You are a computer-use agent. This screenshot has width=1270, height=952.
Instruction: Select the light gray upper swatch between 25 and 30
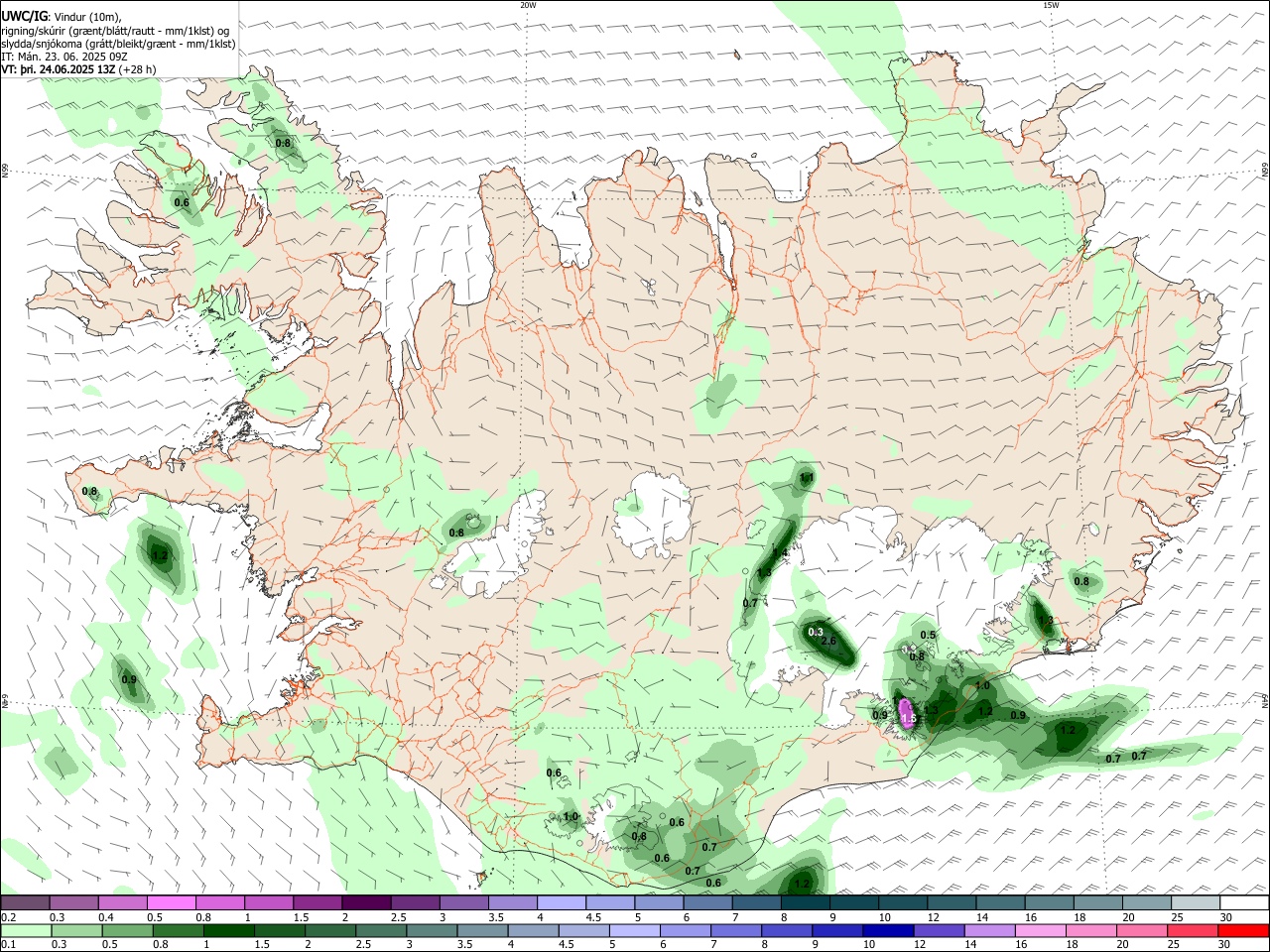(x=1196, y=902)
